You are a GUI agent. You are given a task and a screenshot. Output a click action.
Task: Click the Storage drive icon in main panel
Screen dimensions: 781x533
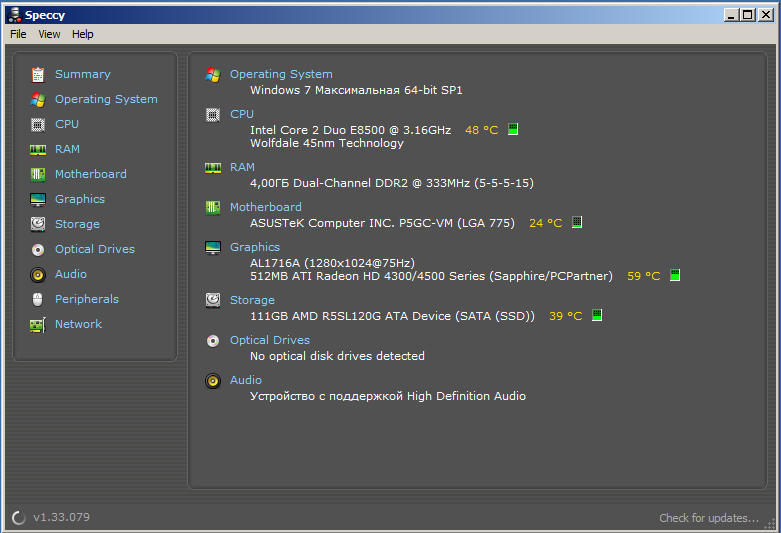[x=213, y=300]
